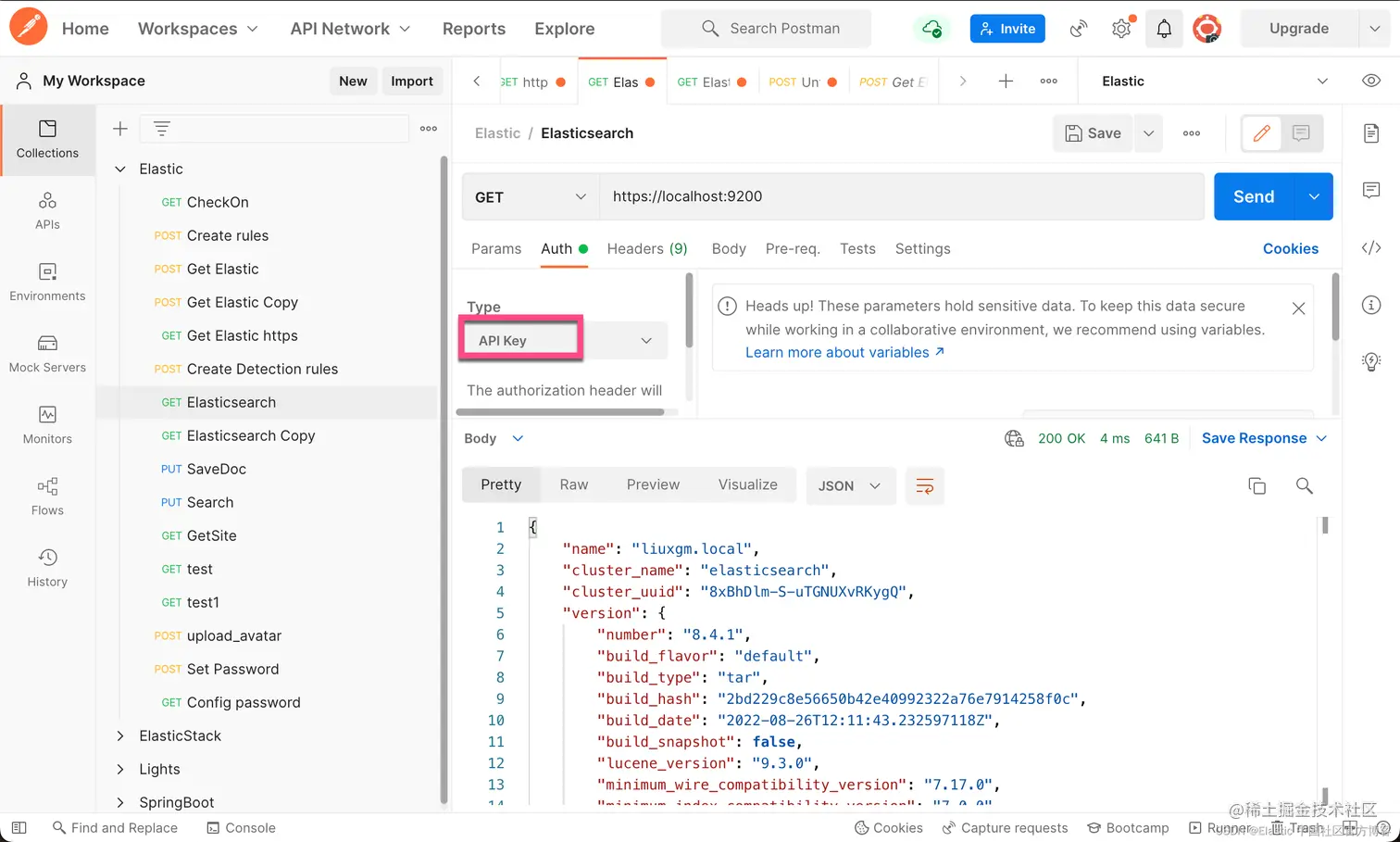The width and height of the screenshot is (1400, 842).
Task: Search within the response body
Action: [x=1304, y=485]
